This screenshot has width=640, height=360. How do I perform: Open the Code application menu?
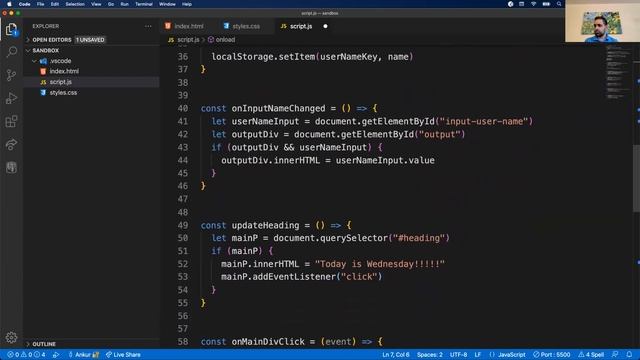pos(24,4)
